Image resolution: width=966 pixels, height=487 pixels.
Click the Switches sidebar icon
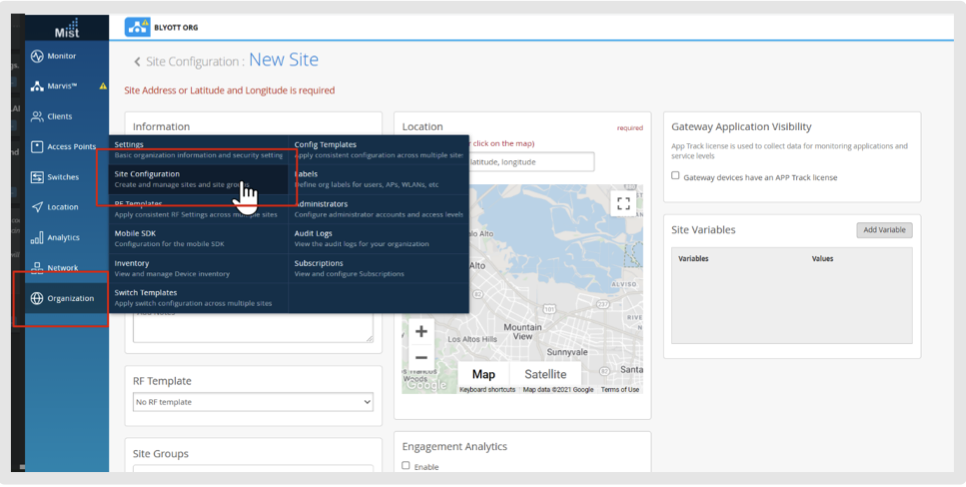37,177
